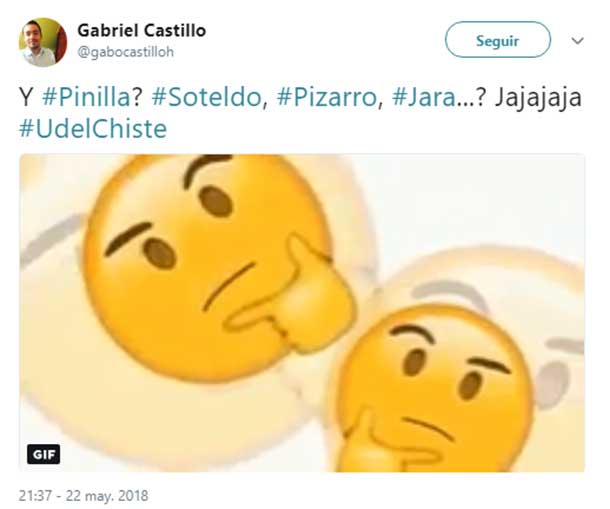Open the #UdelChiste hashtag
610x509 pixels.
coord(93,128)
